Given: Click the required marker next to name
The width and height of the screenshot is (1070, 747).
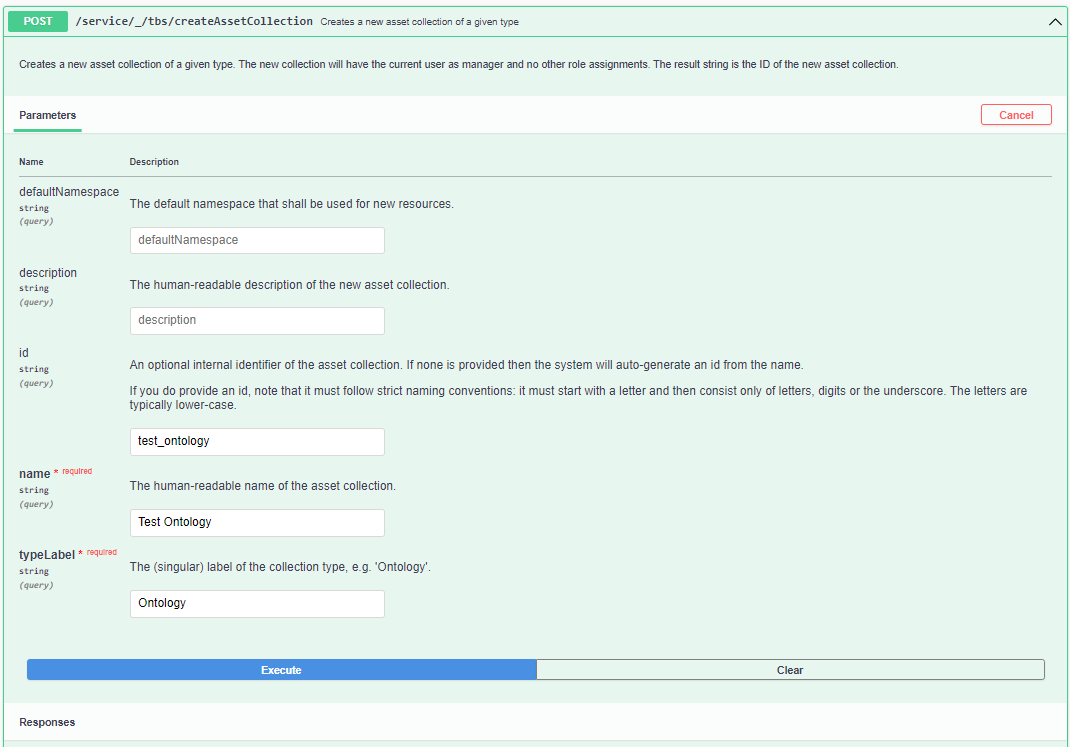Looking at the screenshot, I should pos(78,470).
